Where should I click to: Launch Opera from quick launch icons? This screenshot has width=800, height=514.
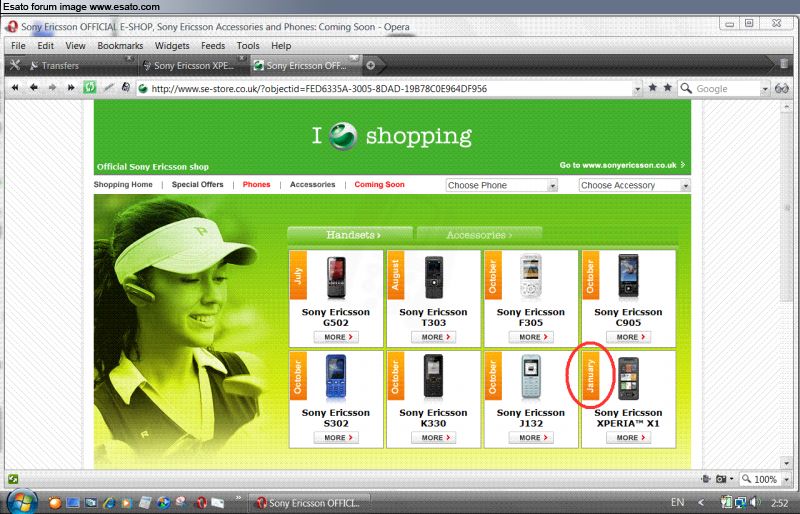pos(201,503)
